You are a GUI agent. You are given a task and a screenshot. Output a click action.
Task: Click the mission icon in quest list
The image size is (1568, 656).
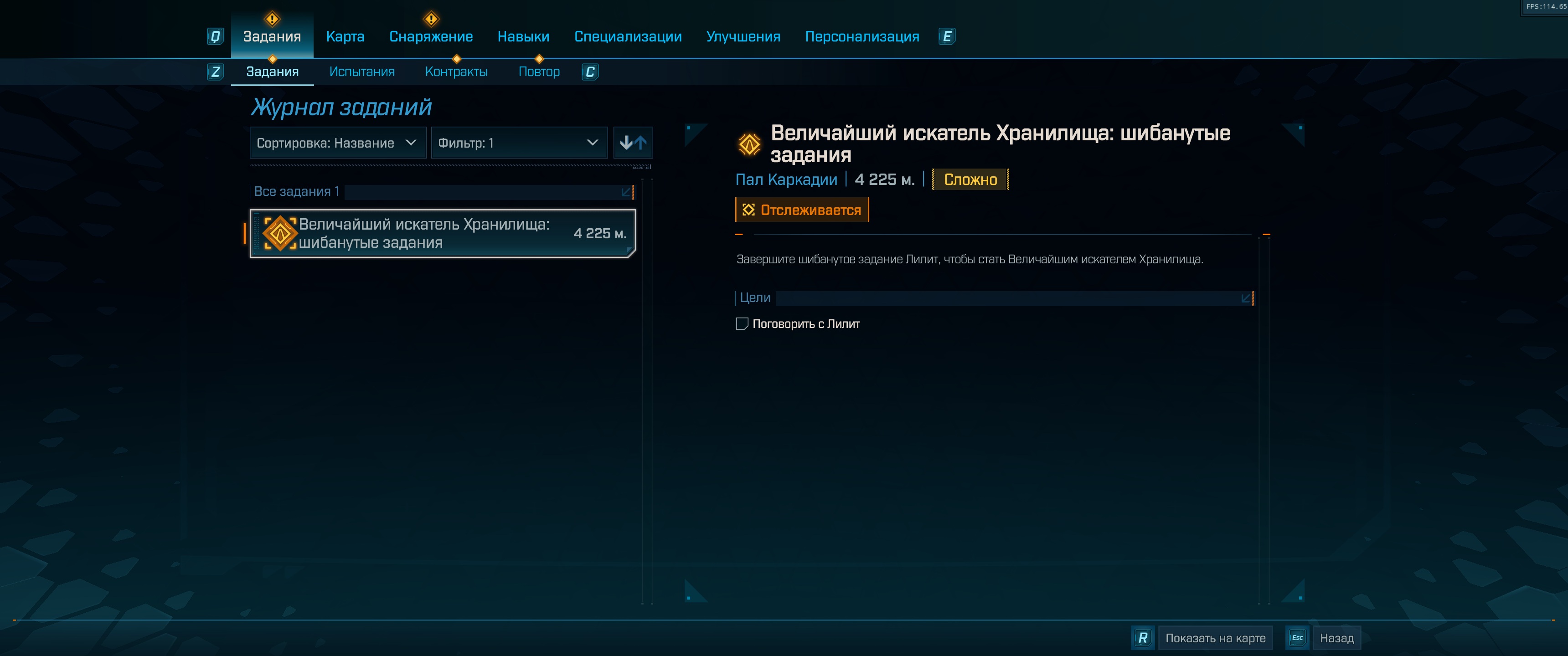[x=280, y=233]
